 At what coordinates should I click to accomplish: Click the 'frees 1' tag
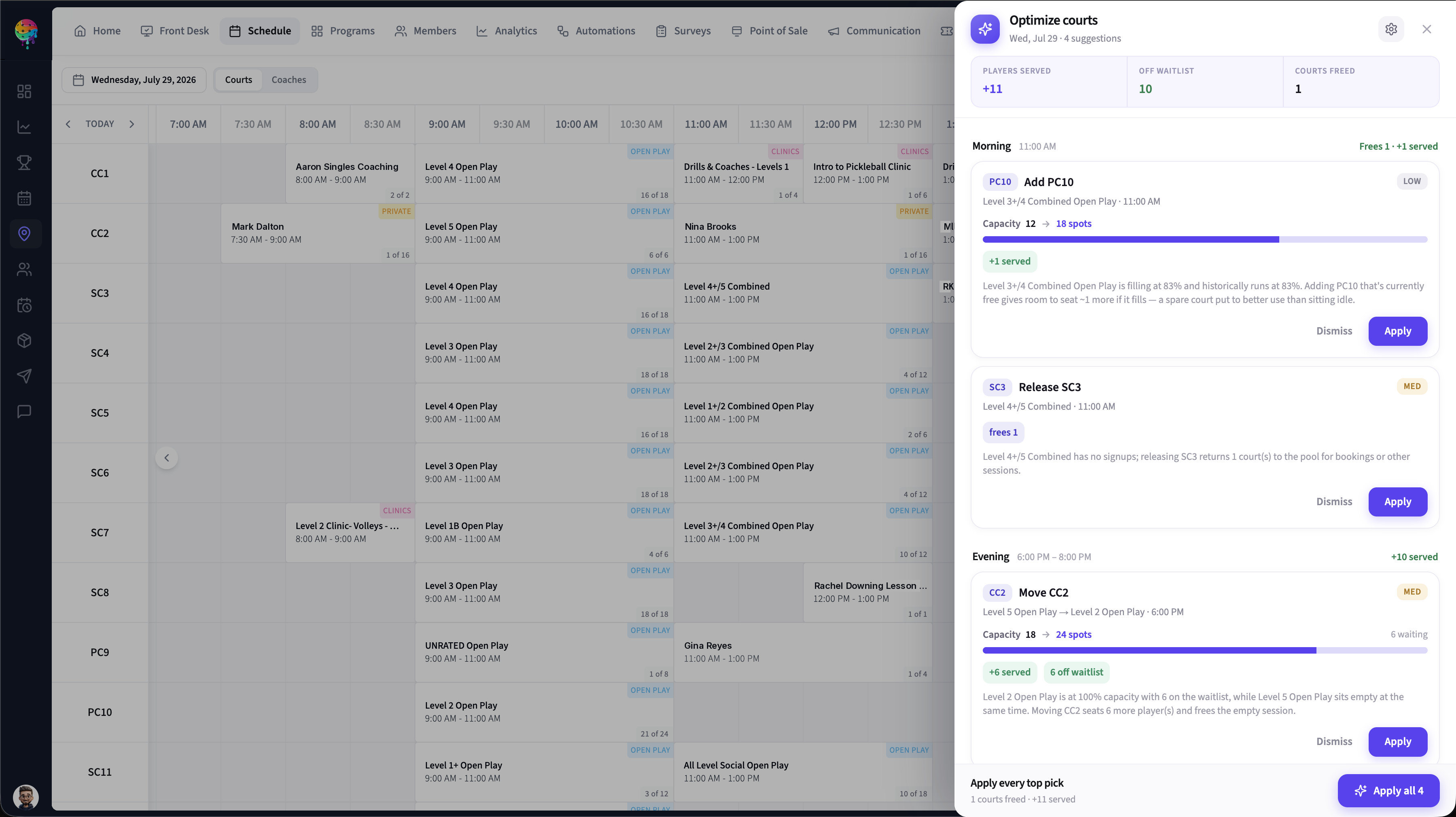coord(1003,432)
